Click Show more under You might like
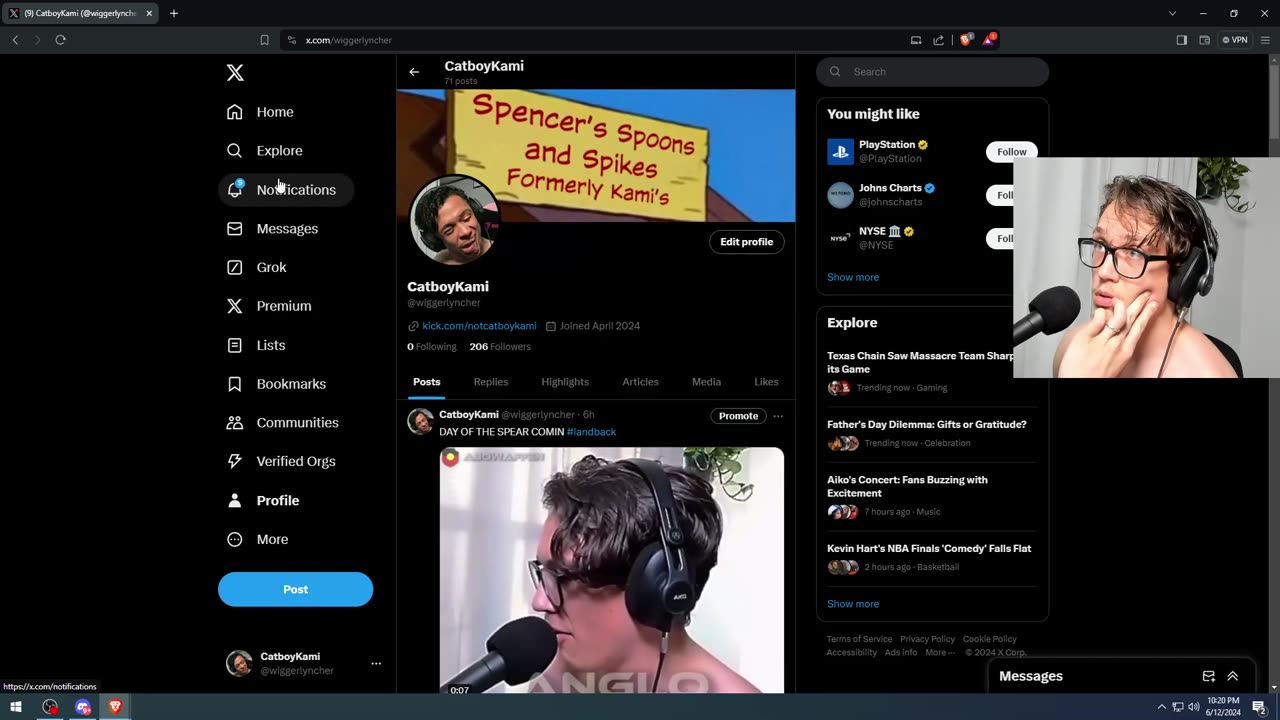1280x720 pixels. pos(853,277)
